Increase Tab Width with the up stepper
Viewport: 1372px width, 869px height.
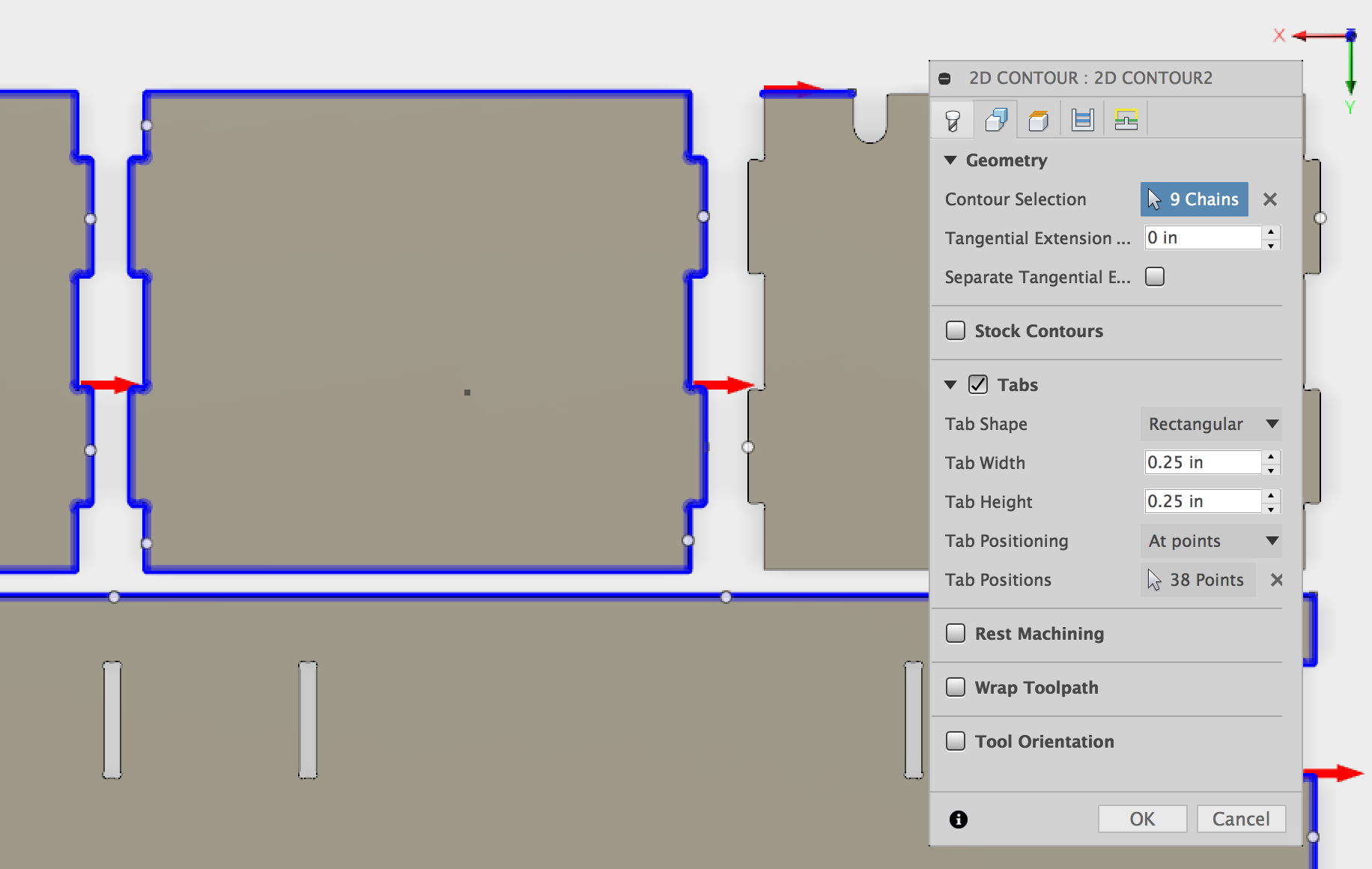point(1271,458)
